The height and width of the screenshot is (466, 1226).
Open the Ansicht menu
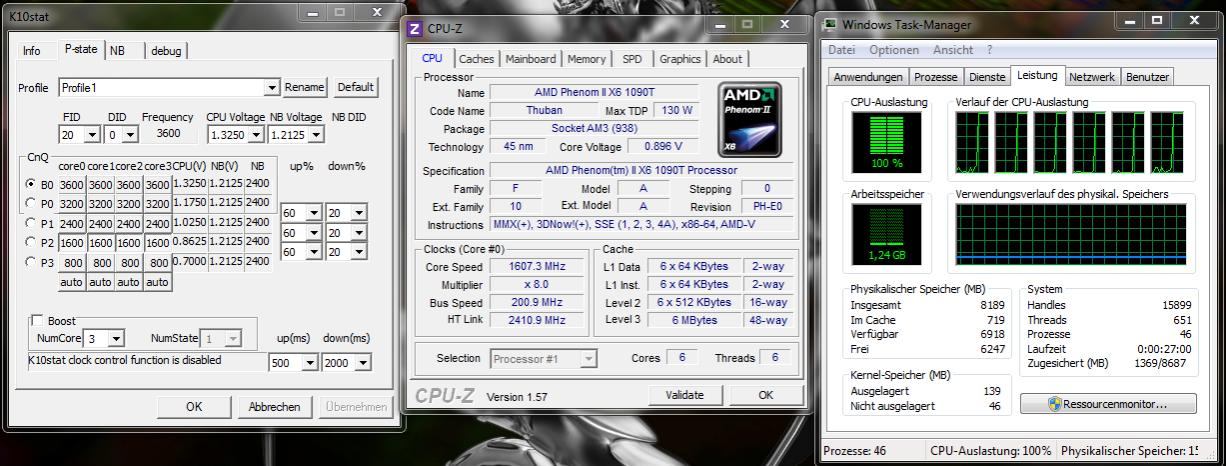coord(952,50)
